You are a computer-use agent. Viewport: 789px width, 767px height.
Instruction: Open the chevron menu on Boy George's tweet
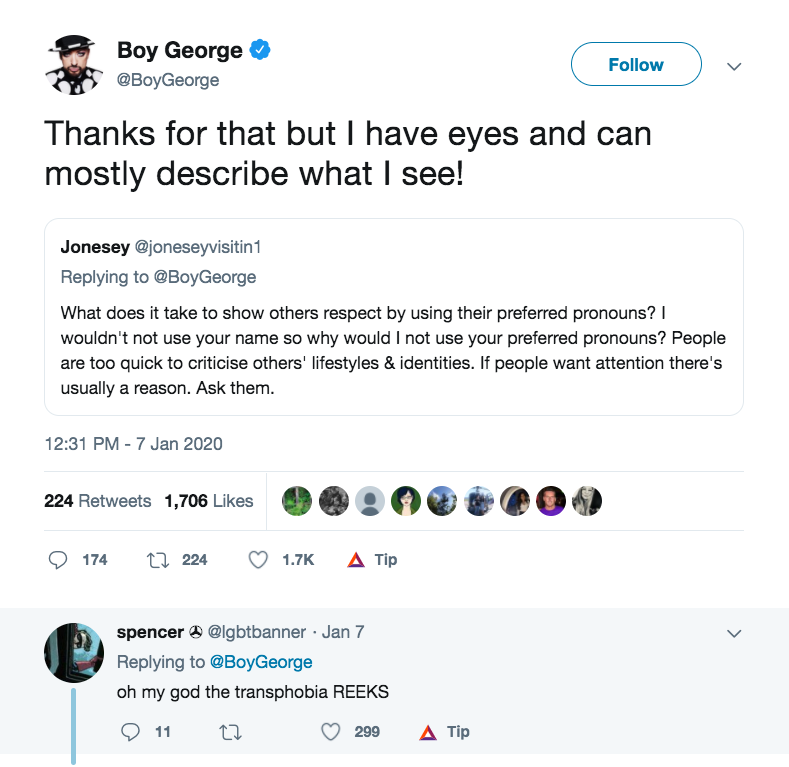734,66
